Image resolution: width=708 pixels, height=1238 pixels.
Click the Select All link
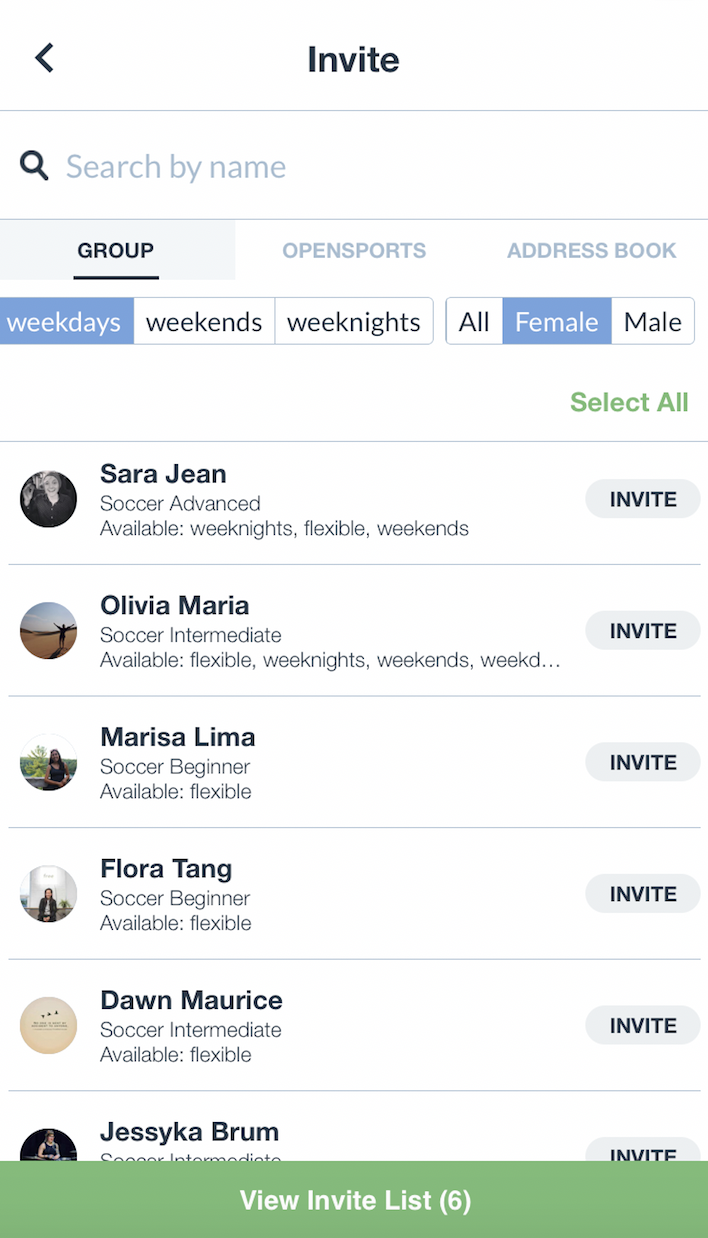tap(628, 402)
